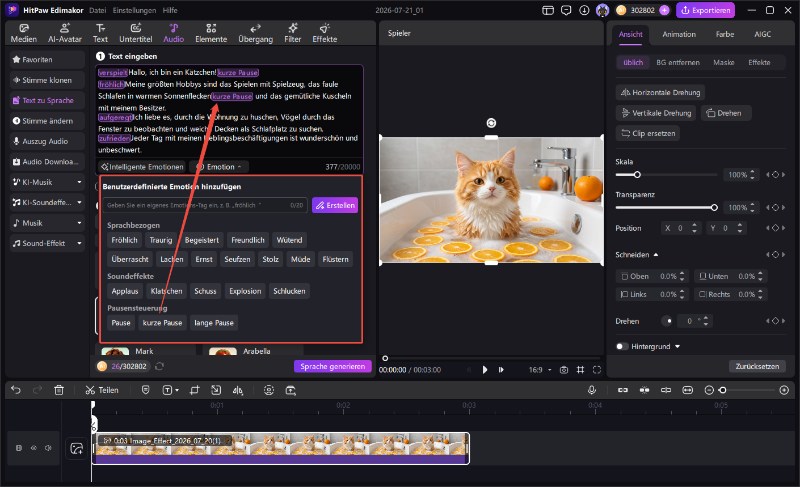Expand the KI-Musik section
Image resolution: width=800 pixels, height=487 pixels.
79,182
